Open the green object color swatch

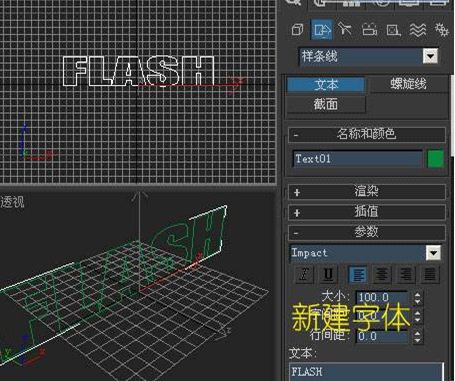[x=435, y=159]
